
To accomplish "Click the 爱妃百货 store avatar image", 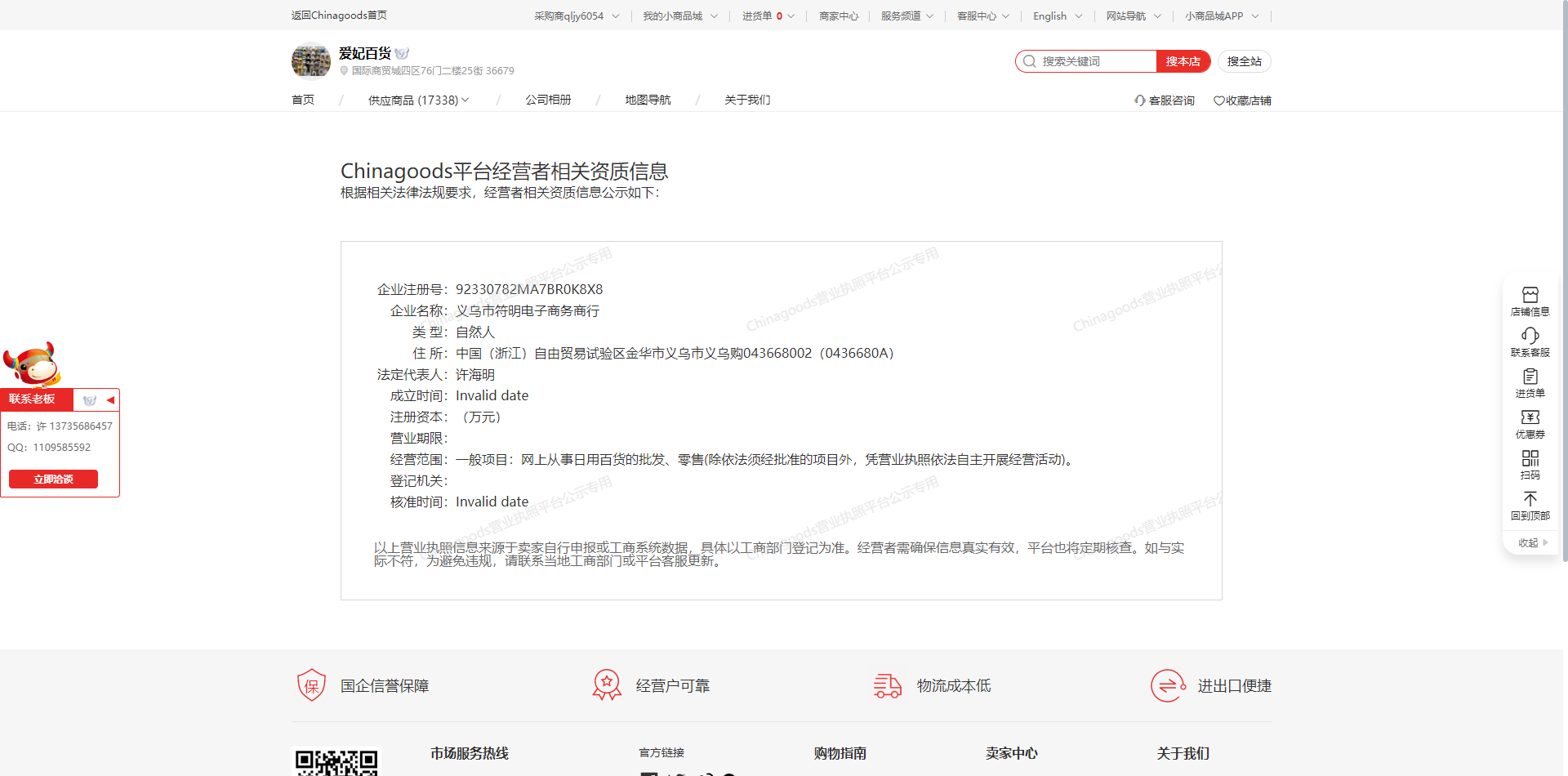I will pyautogui.click(x=310, y=61).
